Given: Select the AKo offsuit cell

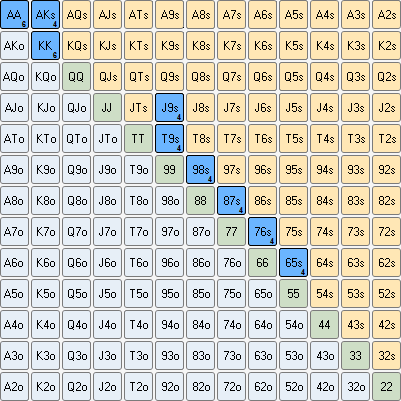Looking at the screenshot, I should pyautogui.click(x=14, y=45).
